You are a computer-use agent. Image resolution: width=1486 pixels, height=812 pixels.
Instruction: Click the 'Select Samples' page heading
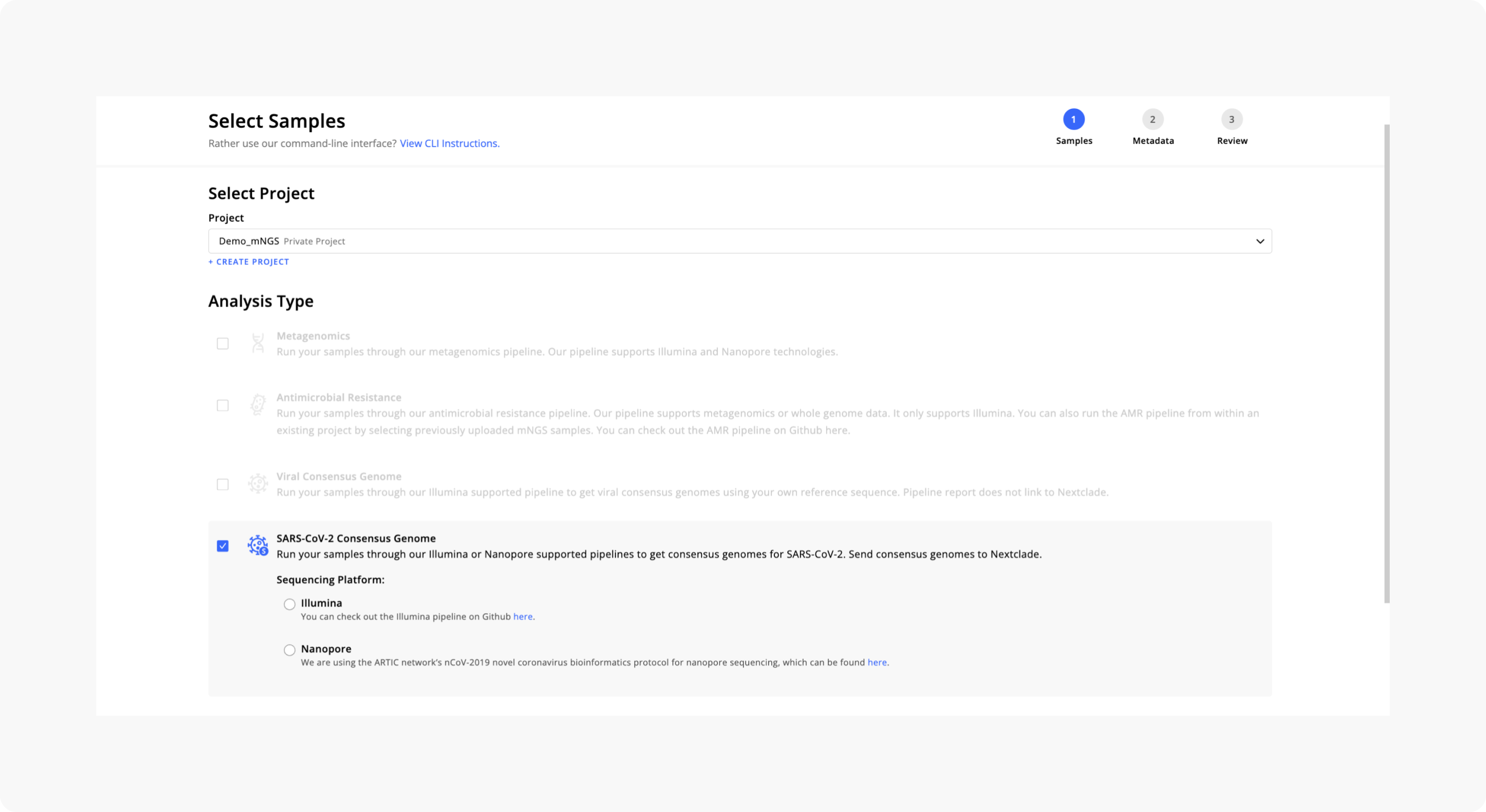pos(277,121)
